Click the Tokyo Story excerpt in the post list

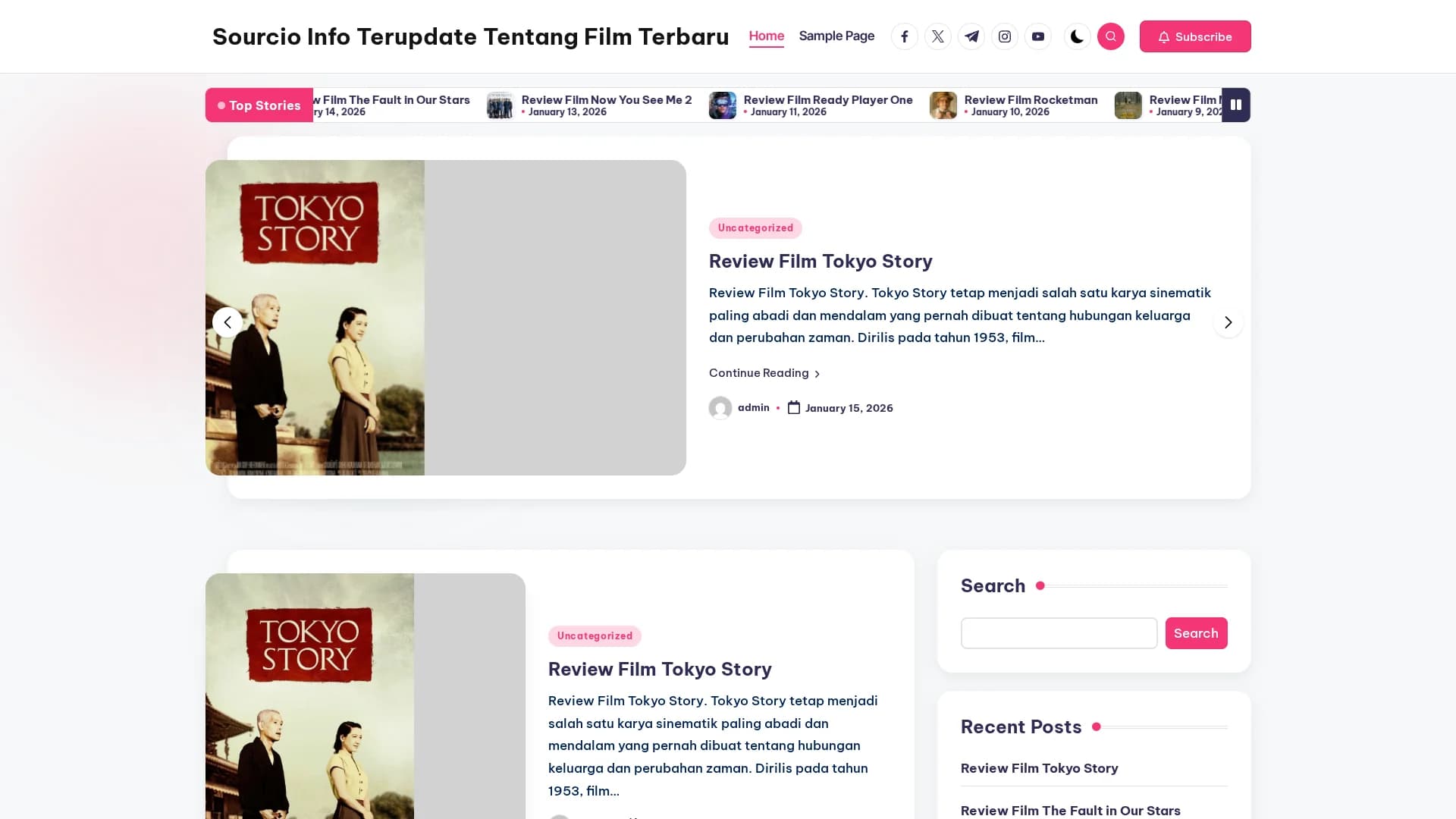713,745
